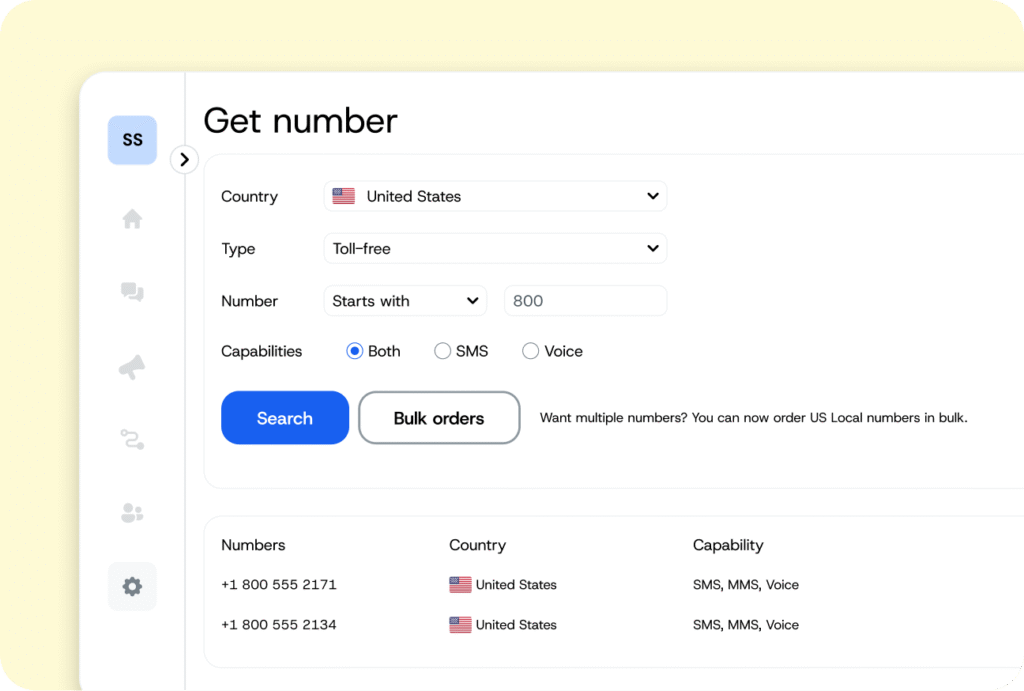Click United States in the 2134 row

click(516, 624)
